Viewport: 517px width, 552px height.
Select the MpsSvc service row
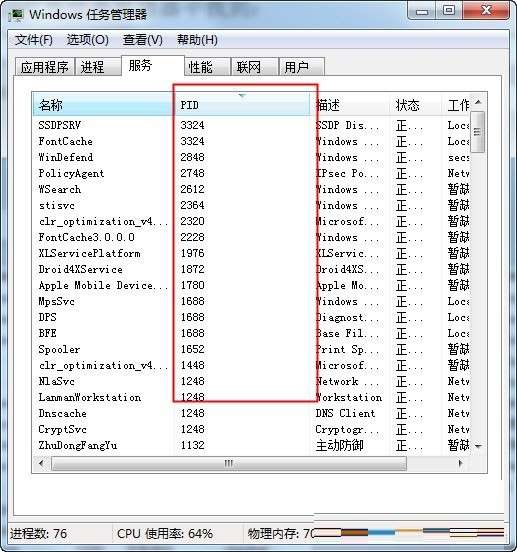coord(252,302)
